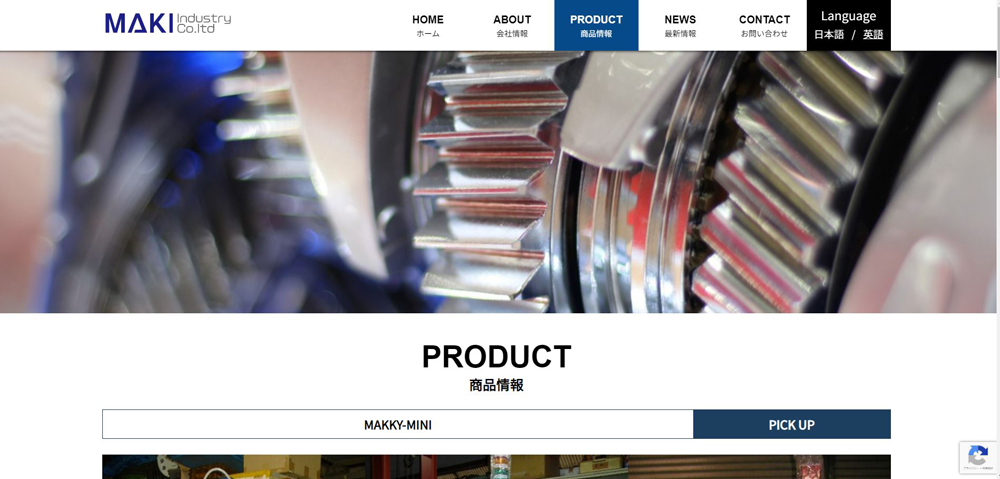Click the gear hero banner image
The image size is (1000, 479).
click(x=497, y=182)
